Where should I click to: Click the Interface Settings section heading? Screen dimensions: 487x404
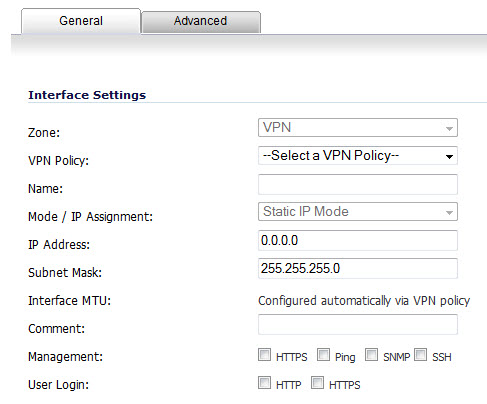coord(87,95)
